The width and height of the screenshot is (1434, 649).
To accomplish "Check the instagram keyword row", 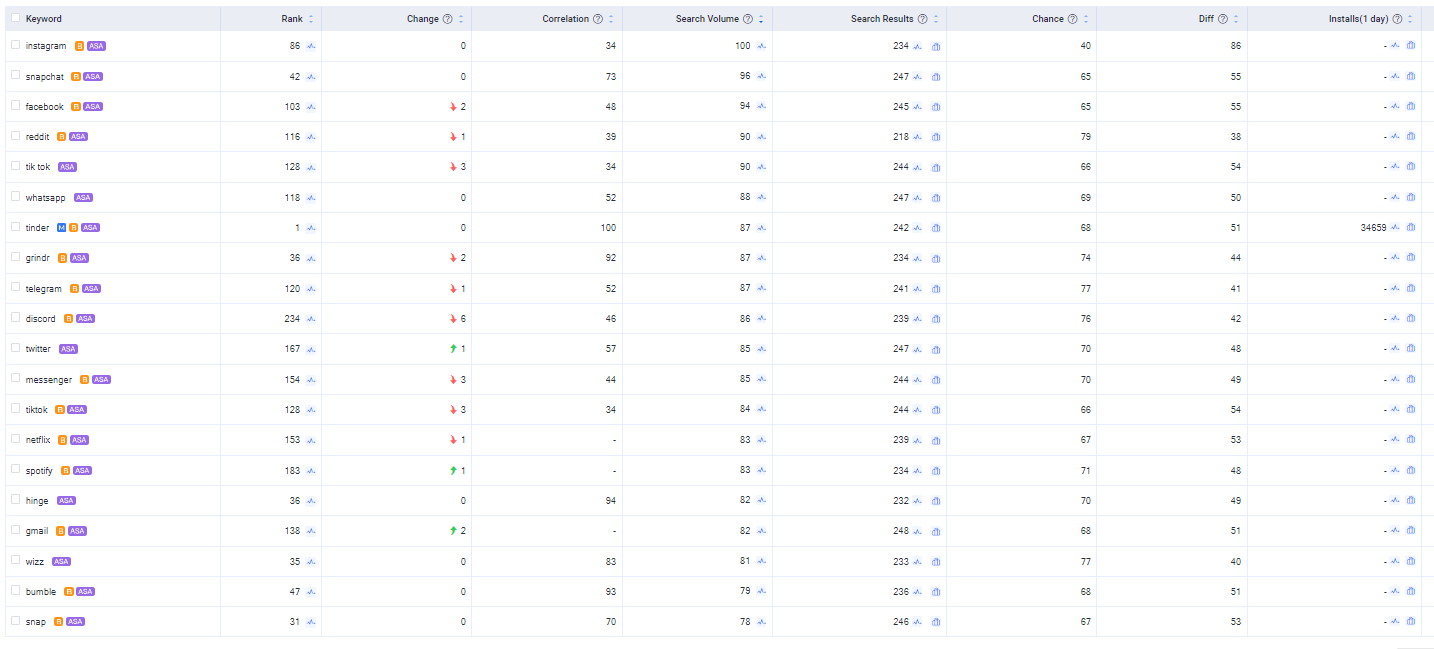I will coord(15,45).
